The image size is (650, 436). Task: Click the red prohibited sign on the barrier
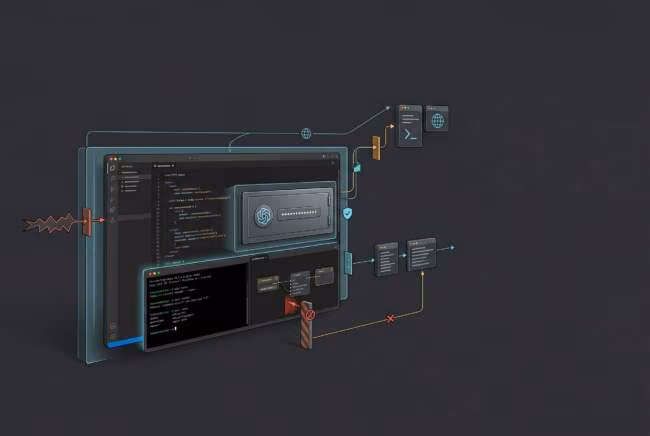(x=309, y=315)
